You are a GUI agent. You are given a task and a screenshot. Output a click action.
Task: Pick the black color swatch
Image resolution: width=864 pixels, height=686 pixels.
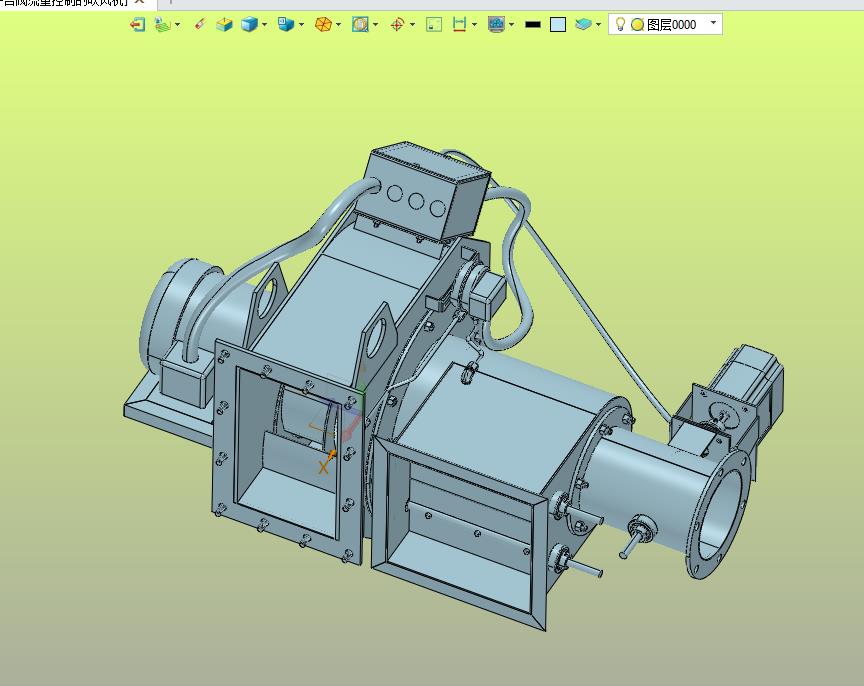point(533,24)
